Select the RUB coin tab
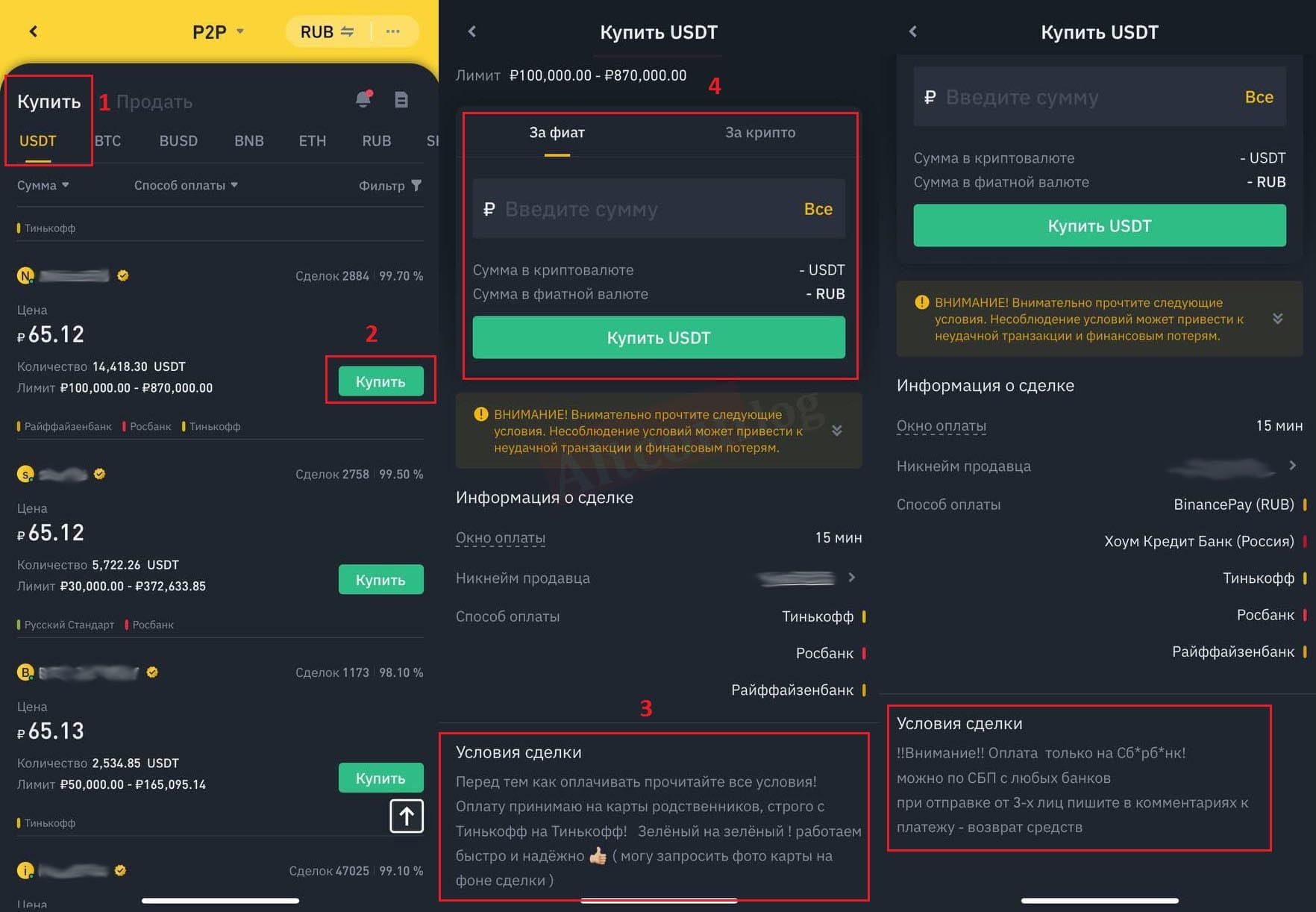The width and height of the screenshot is (1316, 912). click(377, 141)
